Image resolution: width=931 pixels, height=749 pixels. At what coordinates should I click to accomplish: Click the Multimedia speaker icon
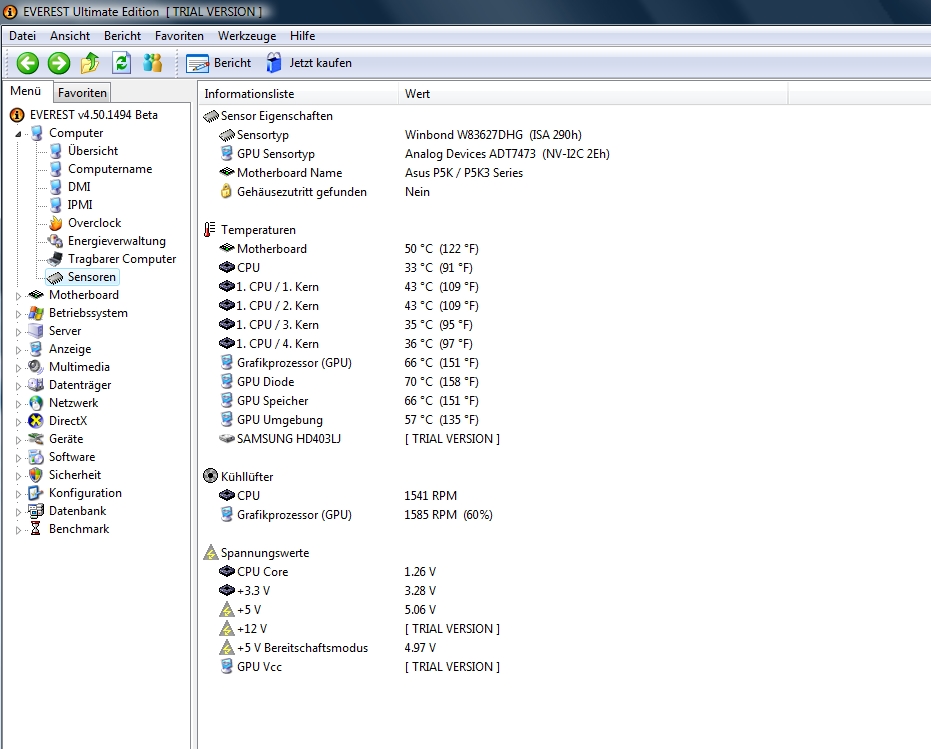[36, 367]
